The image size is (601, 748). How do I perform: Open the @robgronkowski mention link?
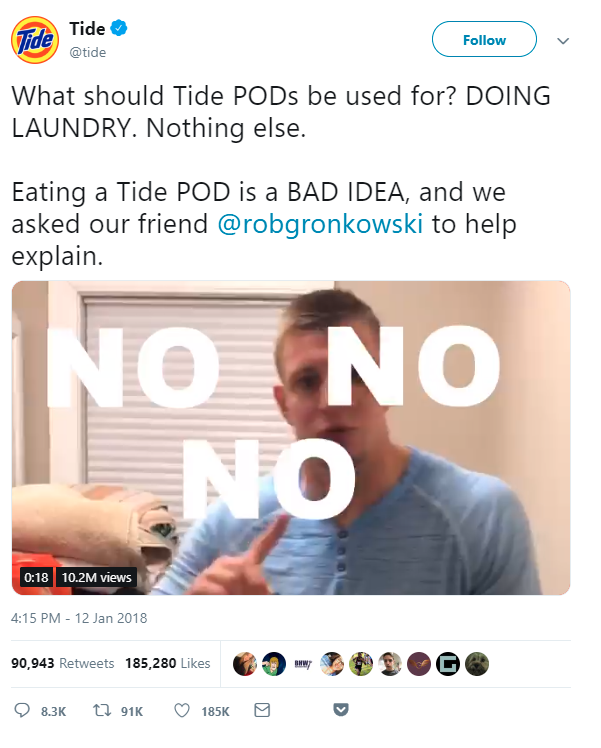tap(320, 224)
